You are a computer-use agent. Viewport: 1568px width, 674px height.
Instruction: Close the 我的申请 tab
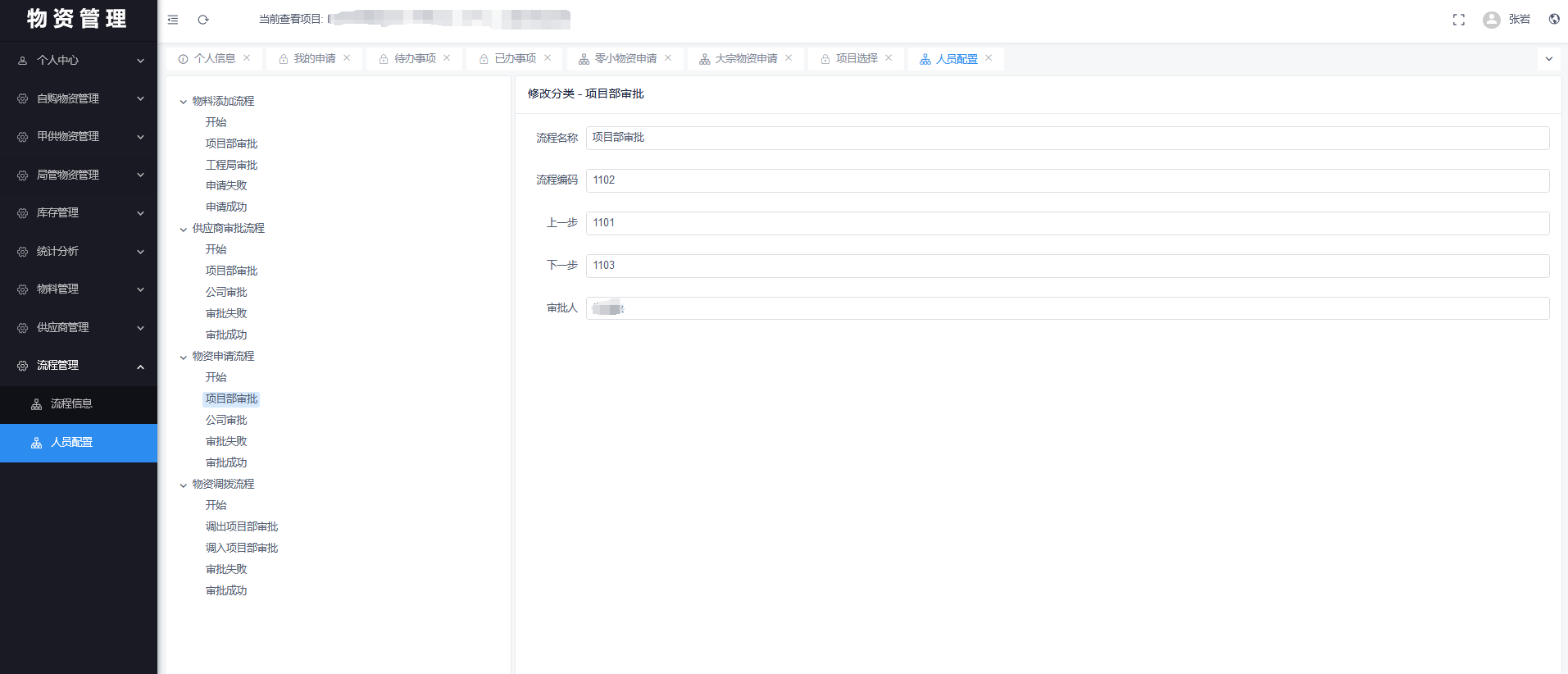point(347,58)
